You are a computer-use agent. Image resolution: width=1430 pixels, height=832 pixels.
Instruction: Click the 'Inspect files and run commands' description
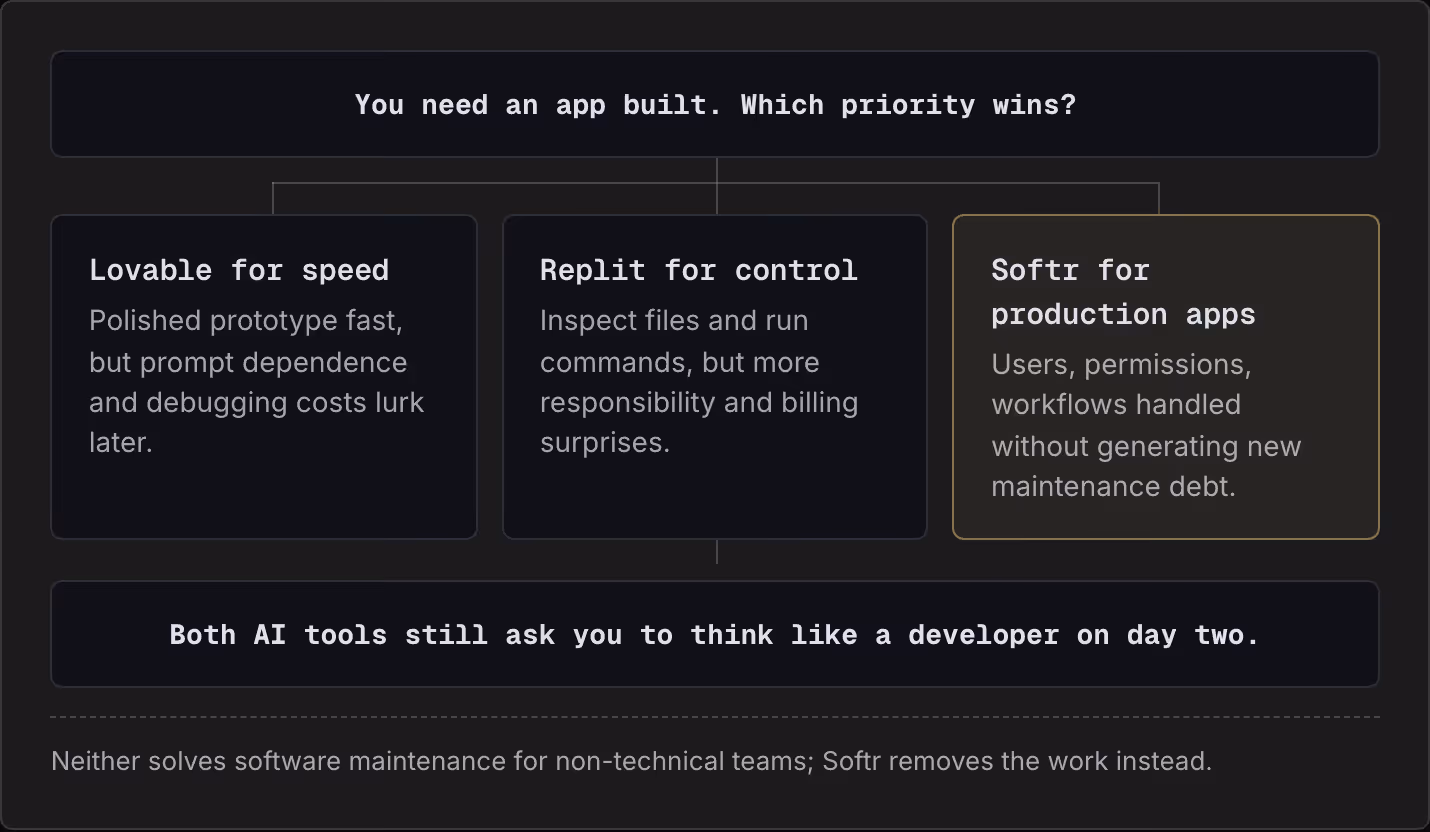pos(699,382)
